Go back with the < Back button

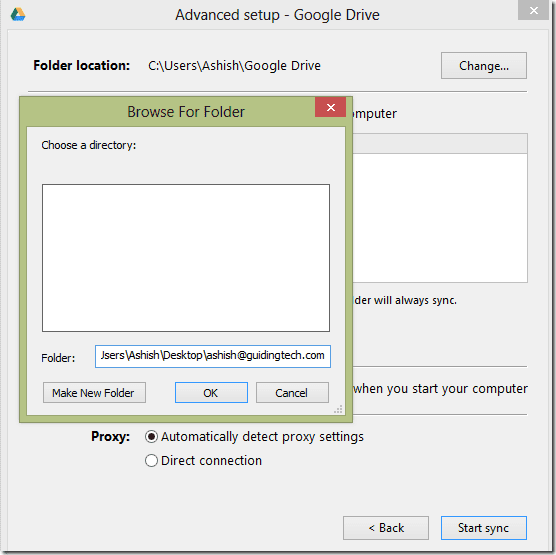coord(386,528)
